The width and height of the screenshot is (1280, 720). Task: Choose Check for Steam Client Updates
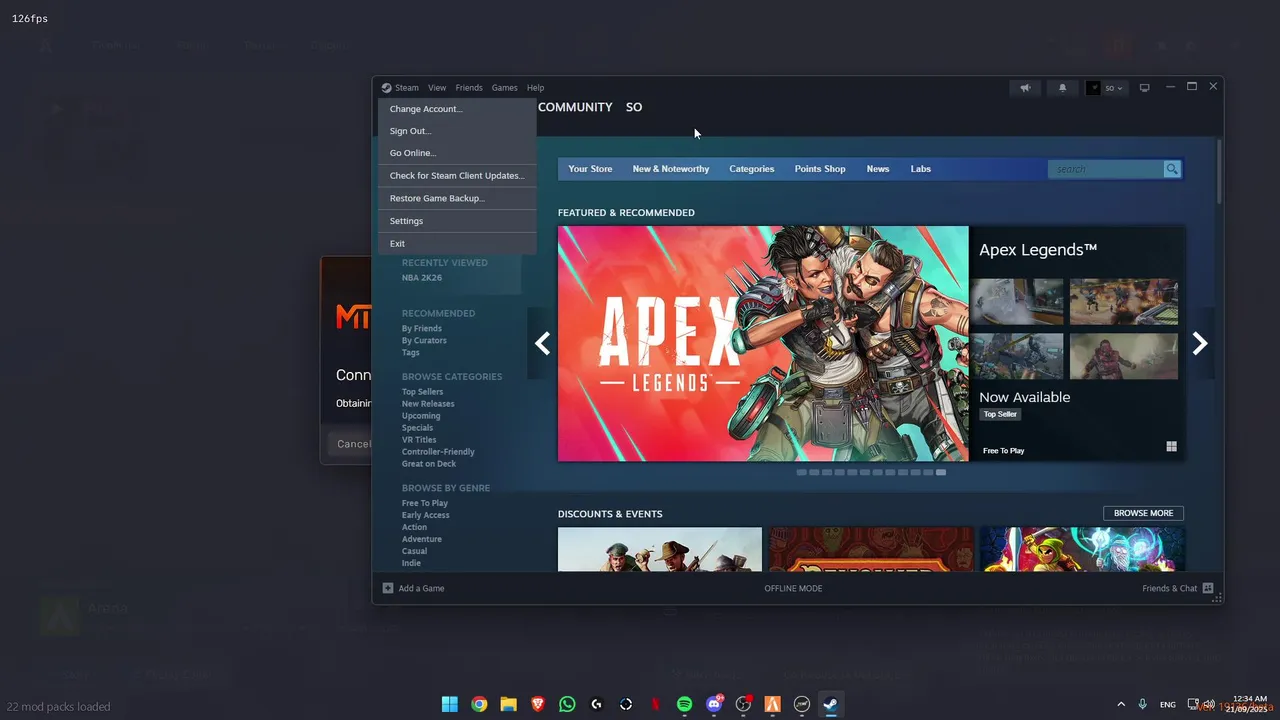457,176
